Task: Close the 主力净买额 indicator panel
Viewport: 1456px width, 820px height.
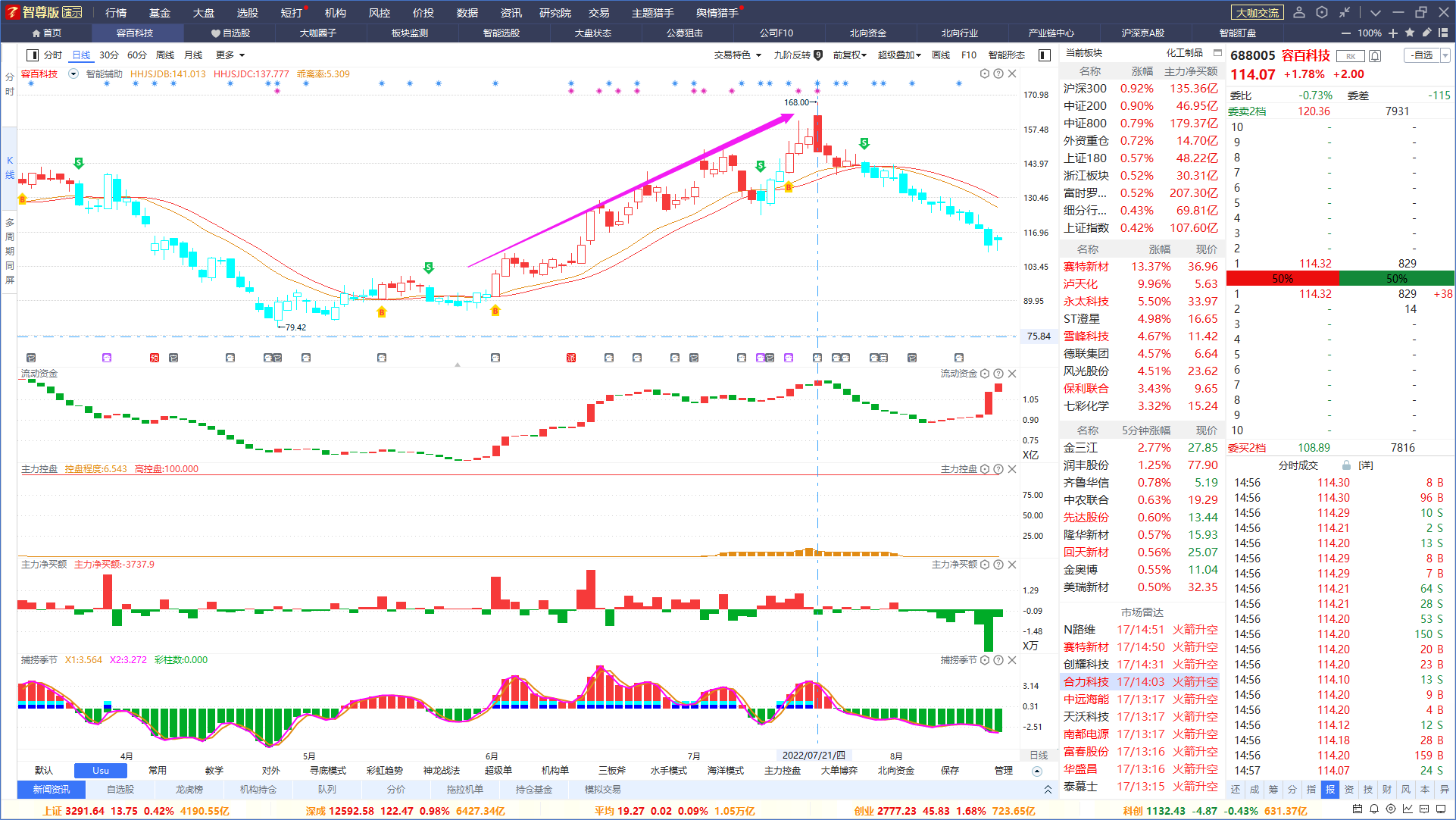Action: point(1012,565)
